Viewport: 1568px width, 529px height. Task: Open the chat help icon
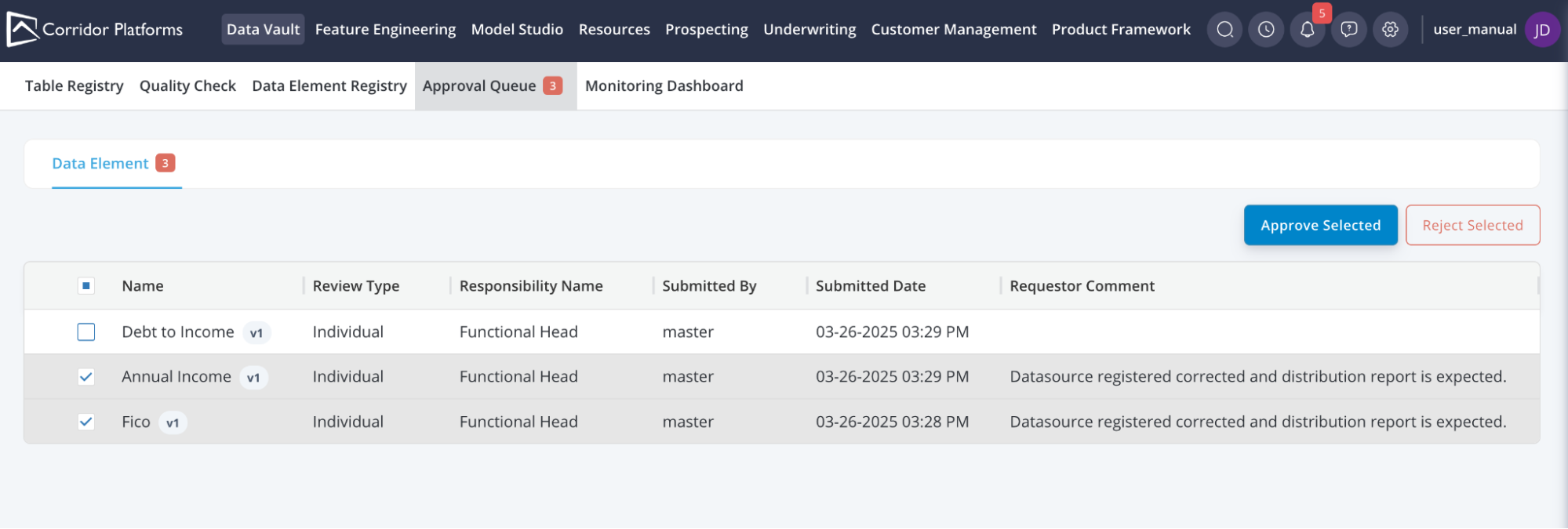(1348, 30)
